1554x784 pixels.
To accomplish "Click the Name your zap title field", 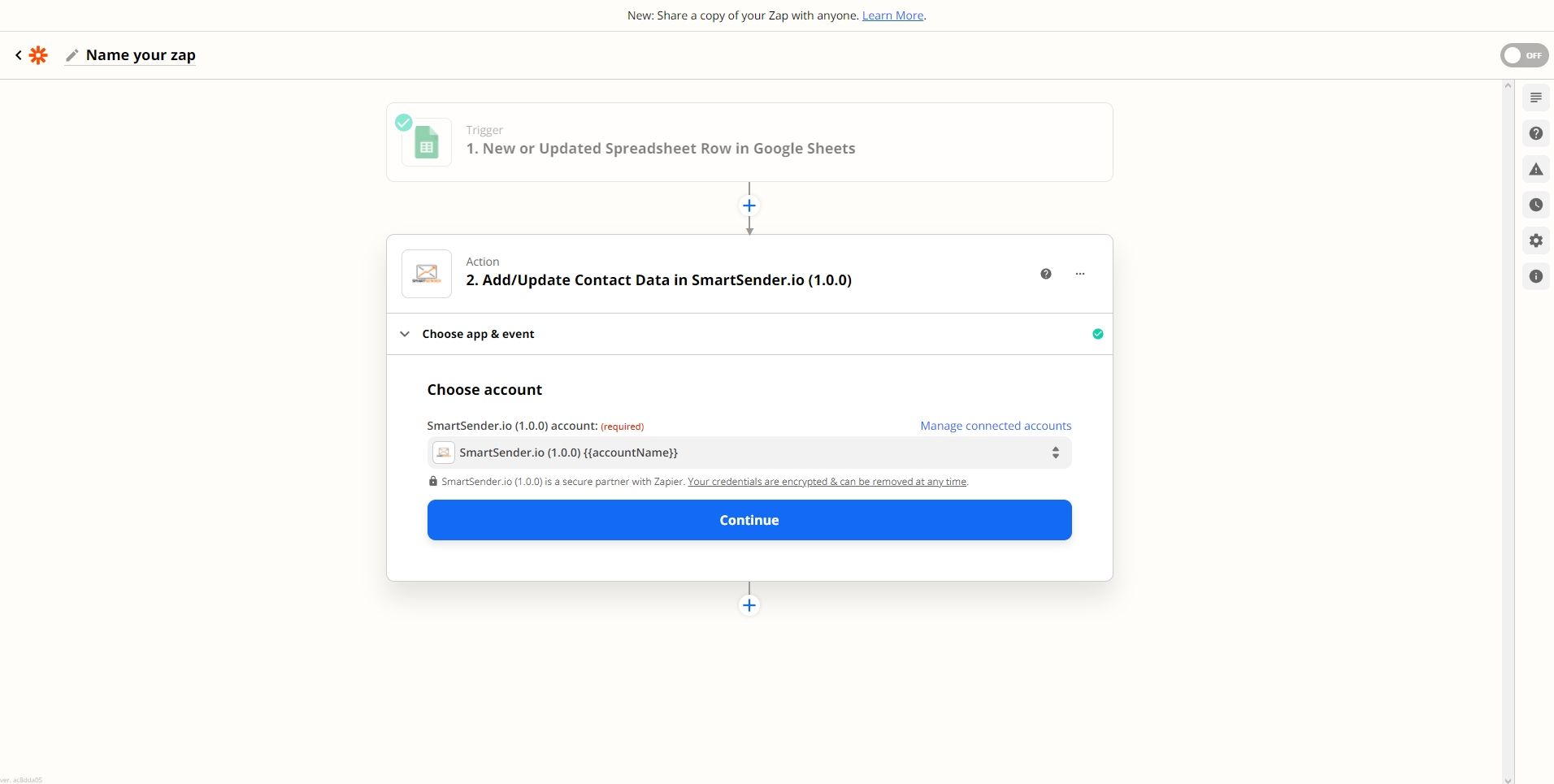I will [141, 55].
